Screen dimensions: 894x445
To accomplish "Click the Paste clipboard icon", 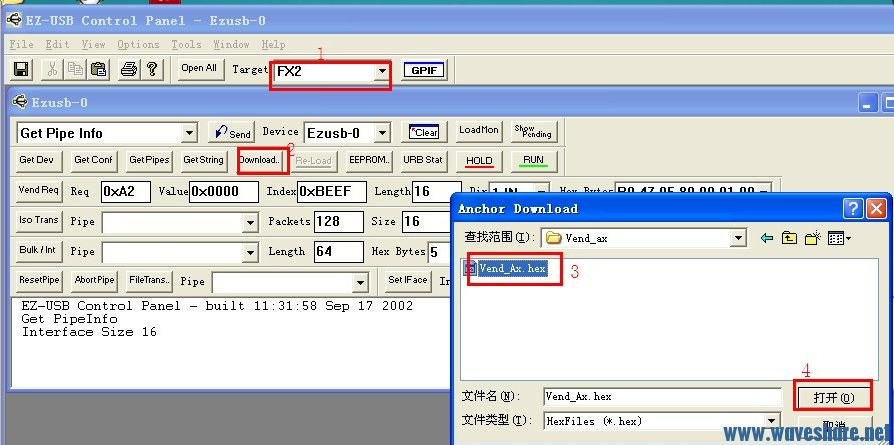I will [x=98, y=70].
